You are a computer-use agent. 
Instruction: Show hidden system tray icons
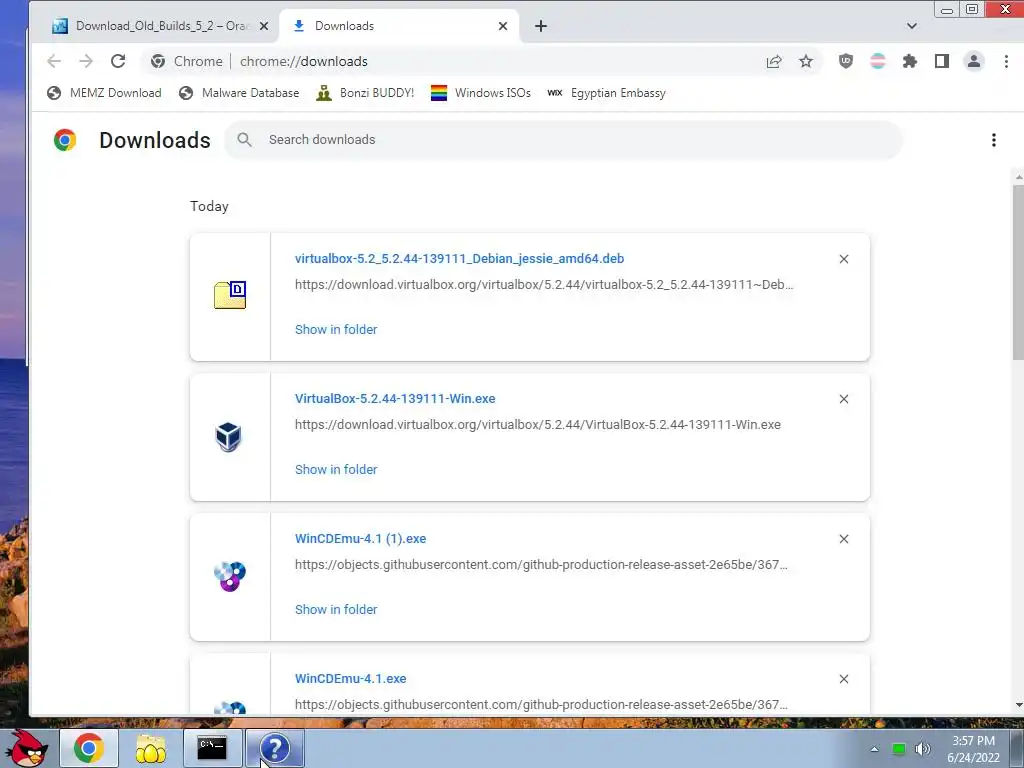tap(874, 749)
